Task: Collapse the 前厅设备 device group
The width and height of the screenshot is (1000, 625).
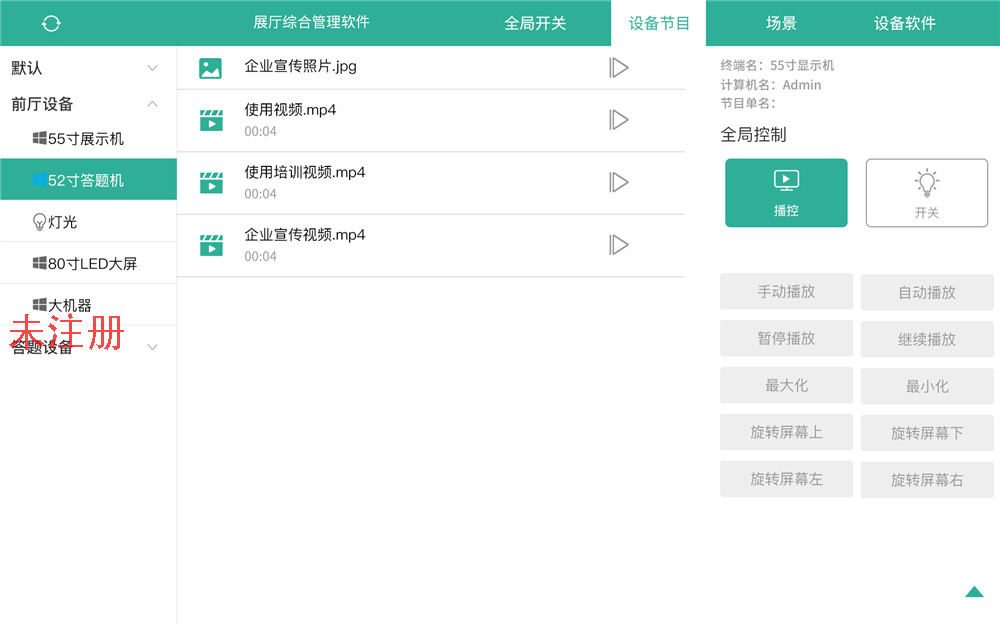Action: point(152,103)
